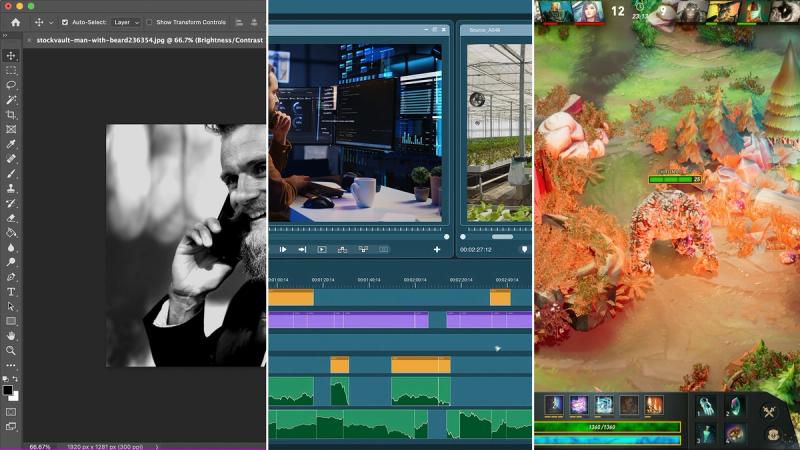
Task: Swap foreground and background colors
Action: point(15,379)
